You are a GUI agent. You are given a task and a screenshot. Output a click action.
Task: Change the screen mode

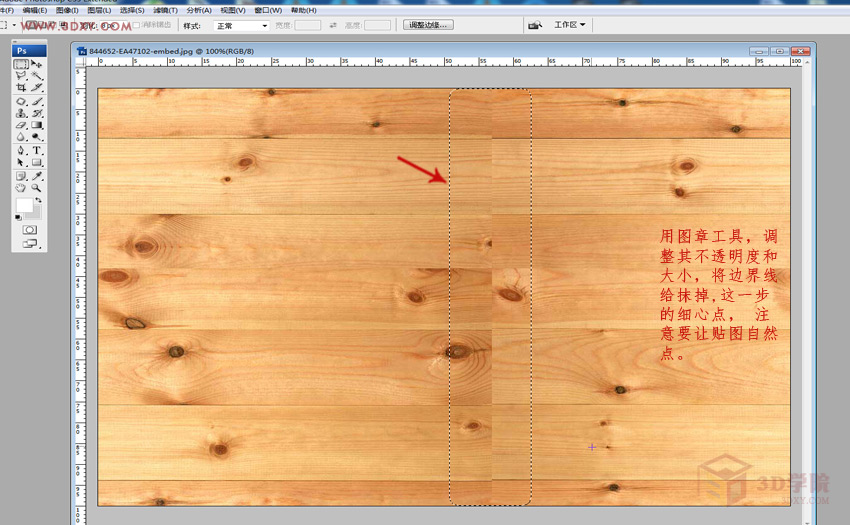[x=29, y=244]
